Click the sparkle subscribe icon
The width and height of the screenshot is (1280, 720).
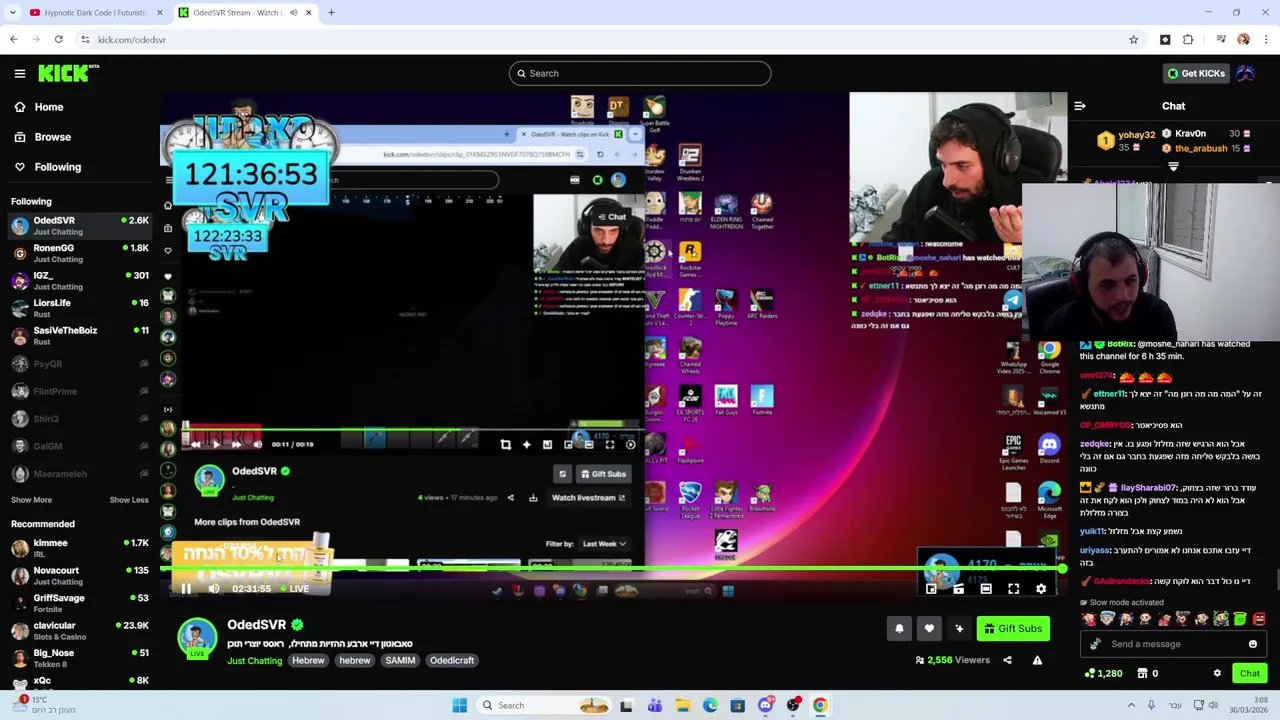pos(959,629)
